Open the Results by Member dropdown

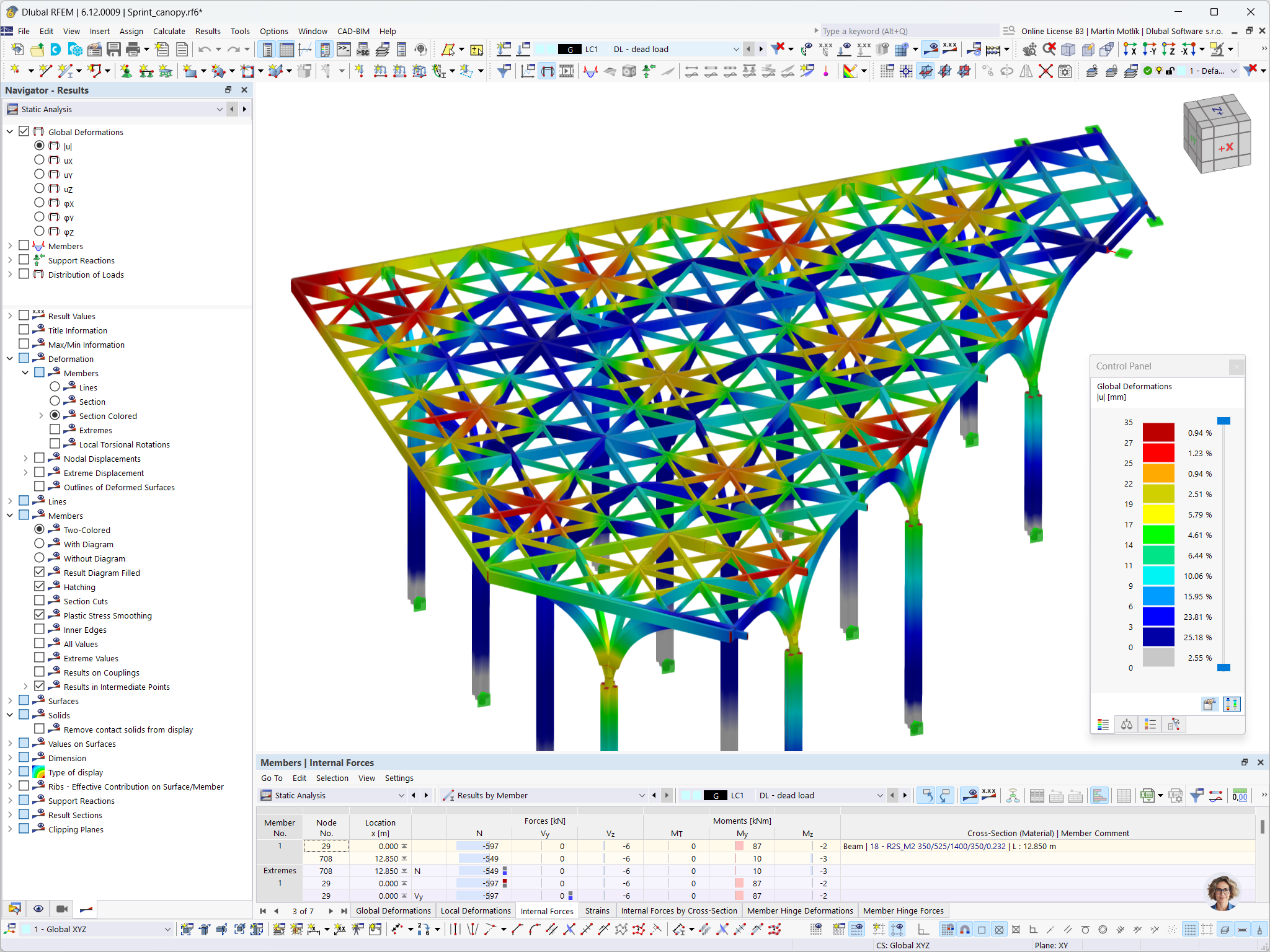click(x=643, y=795)
